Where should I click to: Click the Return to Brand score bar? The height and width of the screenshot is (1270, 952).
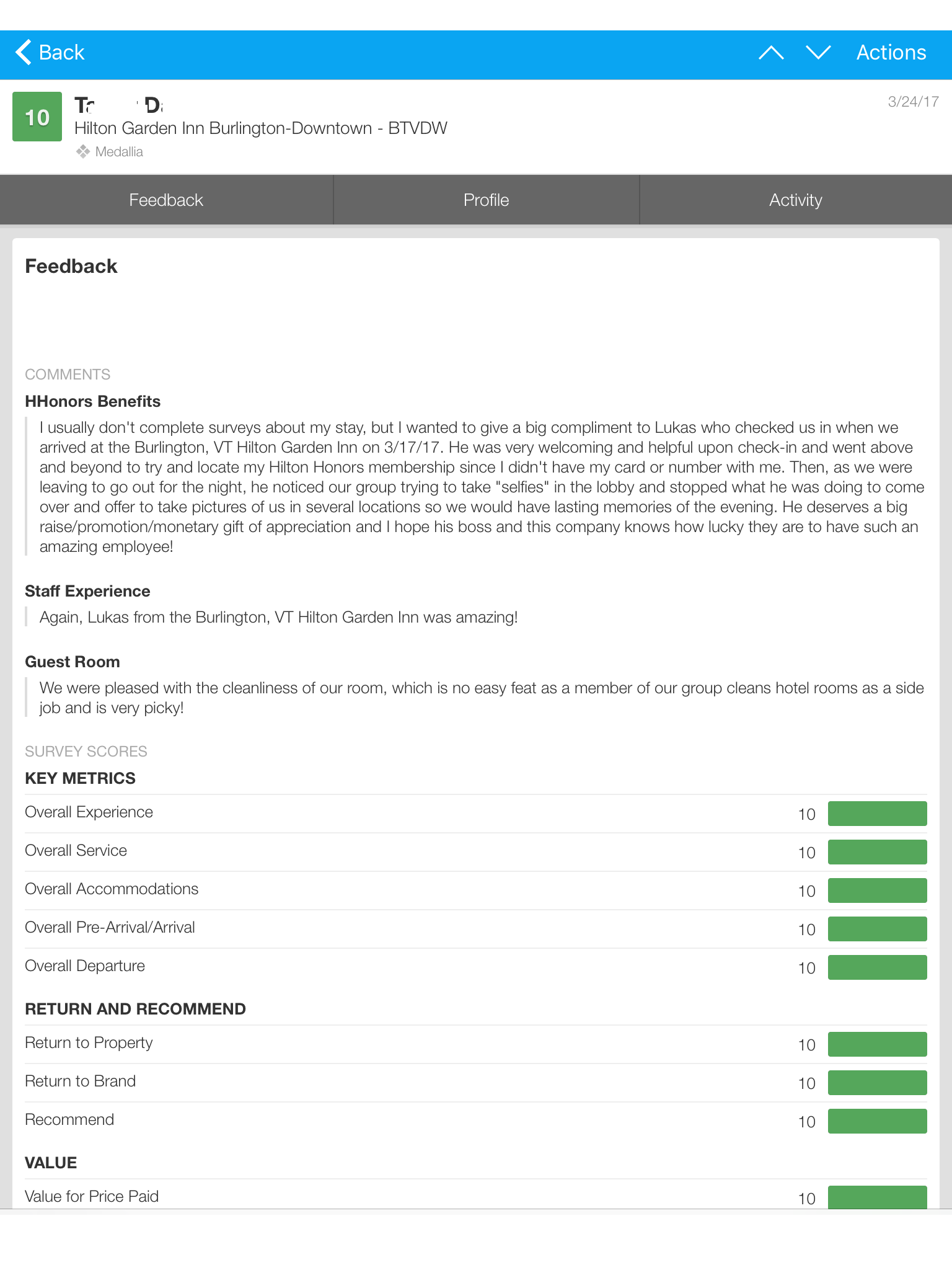(x=877, y=1083)
